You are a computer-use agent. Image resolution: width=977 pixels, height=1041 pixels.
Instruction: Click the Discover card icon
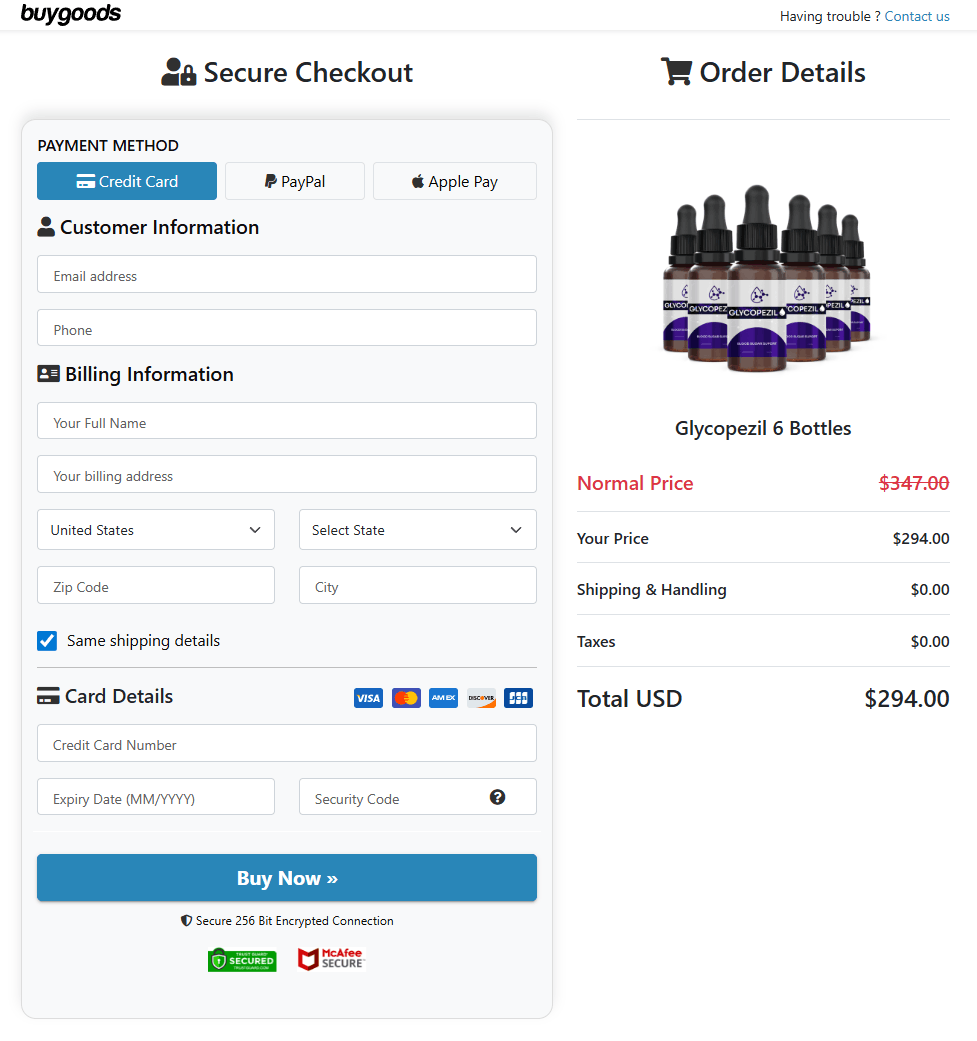(480, 697)
